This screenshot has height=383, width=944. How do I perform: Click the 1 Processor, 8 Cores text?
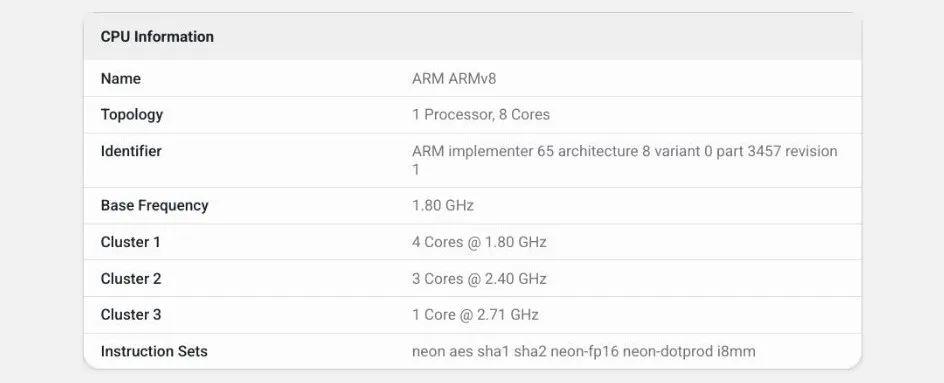coord(481,115)
